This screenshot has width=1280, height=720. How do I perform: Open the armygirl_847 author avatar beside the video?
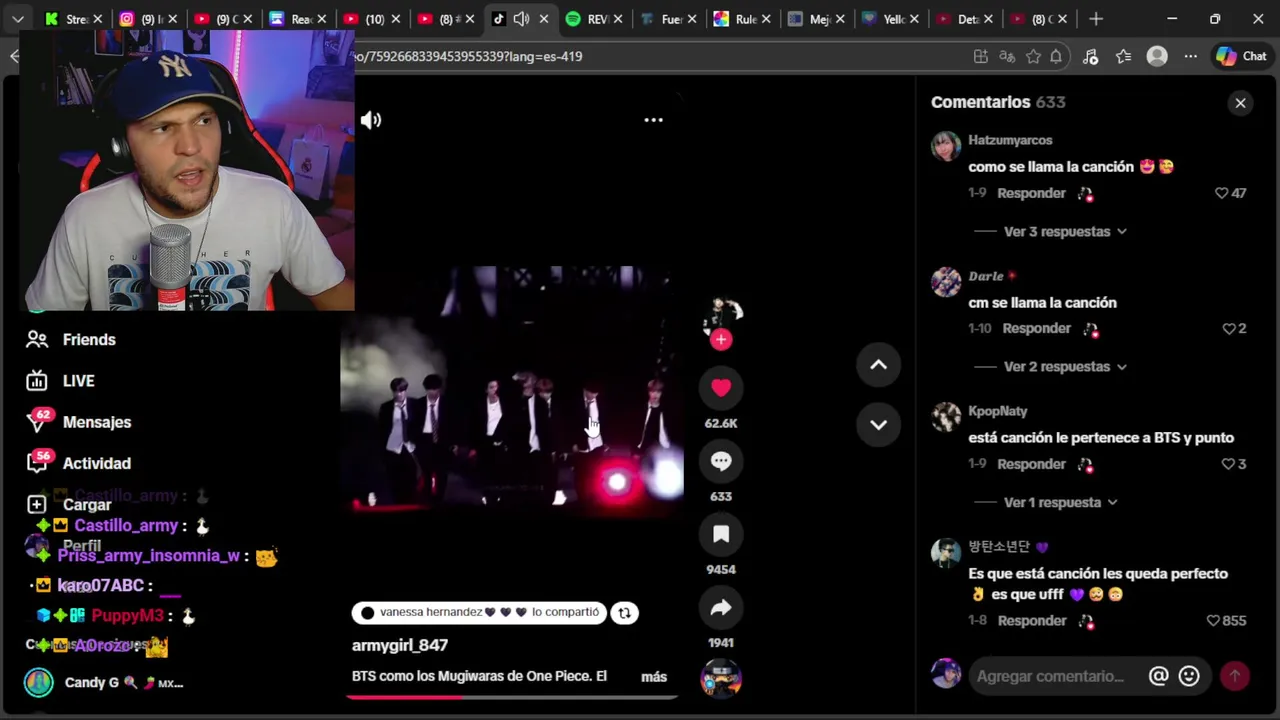tap(721, 314)
